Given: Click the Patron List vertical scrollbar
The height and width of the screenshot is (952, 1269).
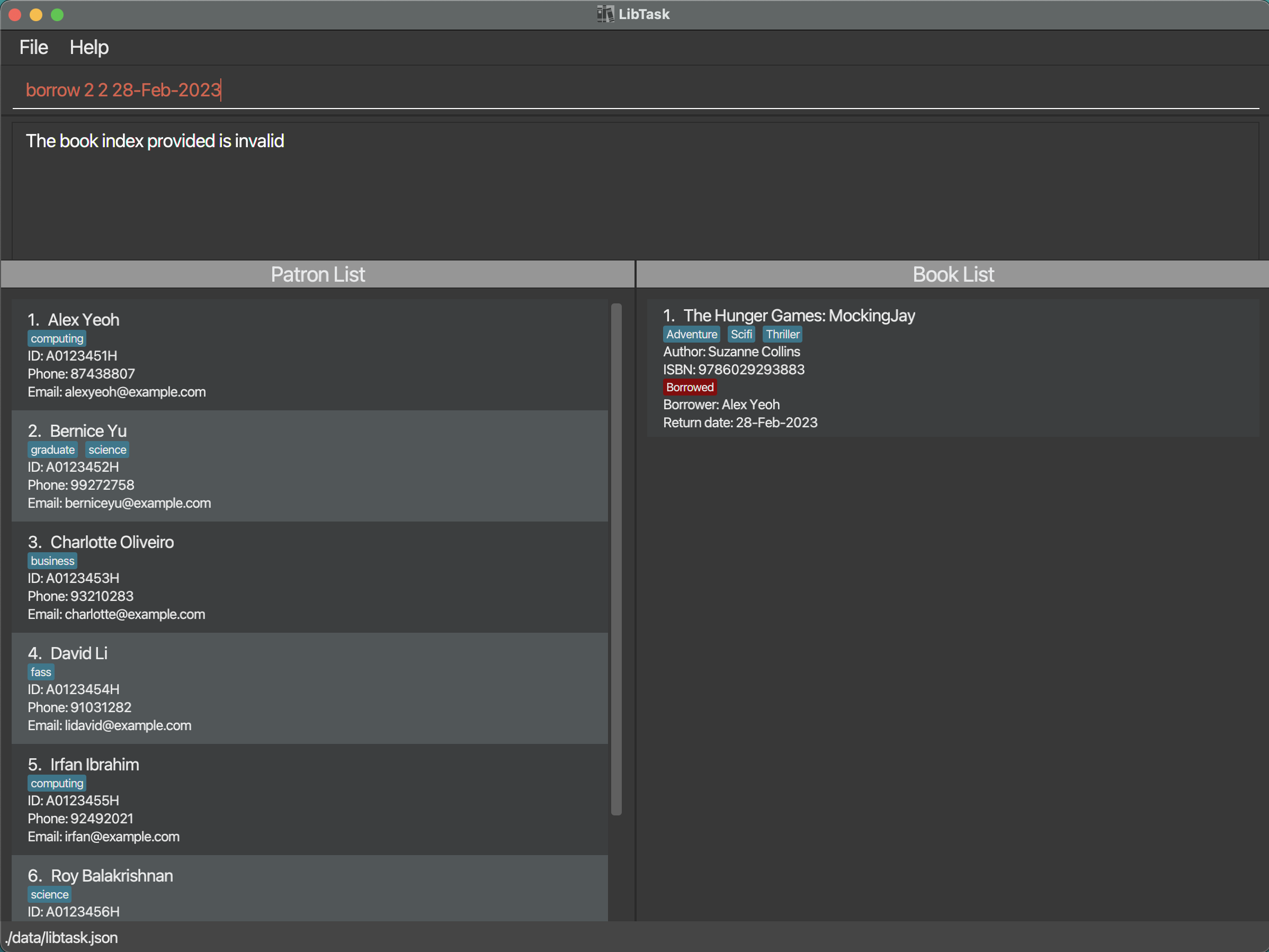Looking at the screenshot, I should coord(616,559).
